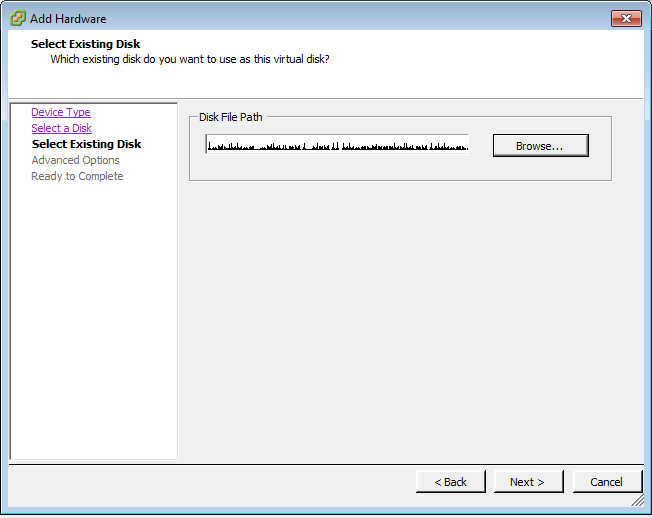Proceed with the Next button
The image size is (652, 518).
point(528,482)
